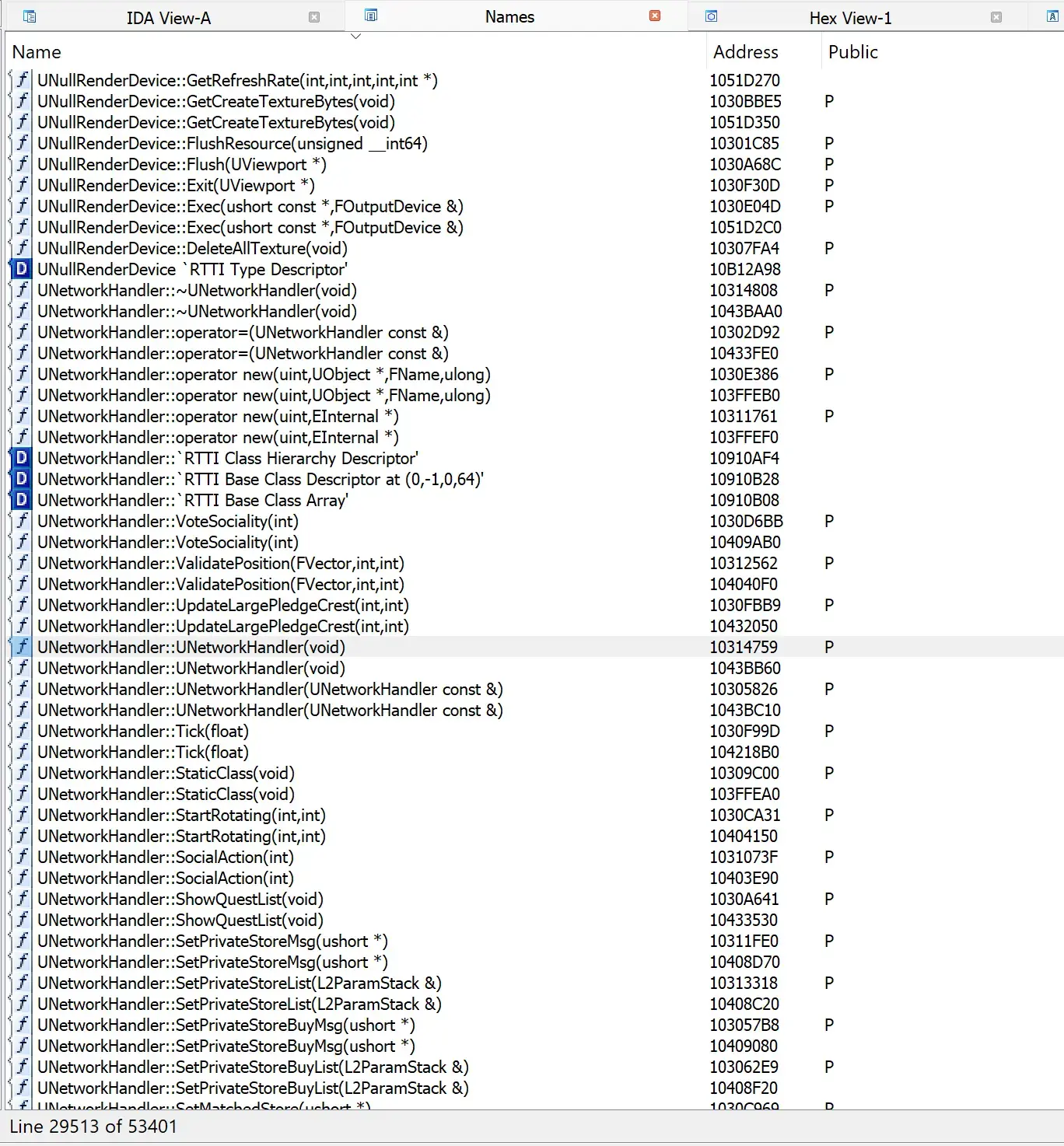This screenshot has height=1146, width=1064.
Task: Click function icon of Exit(UViewport *) row
Action: click(x=22, y=185)
